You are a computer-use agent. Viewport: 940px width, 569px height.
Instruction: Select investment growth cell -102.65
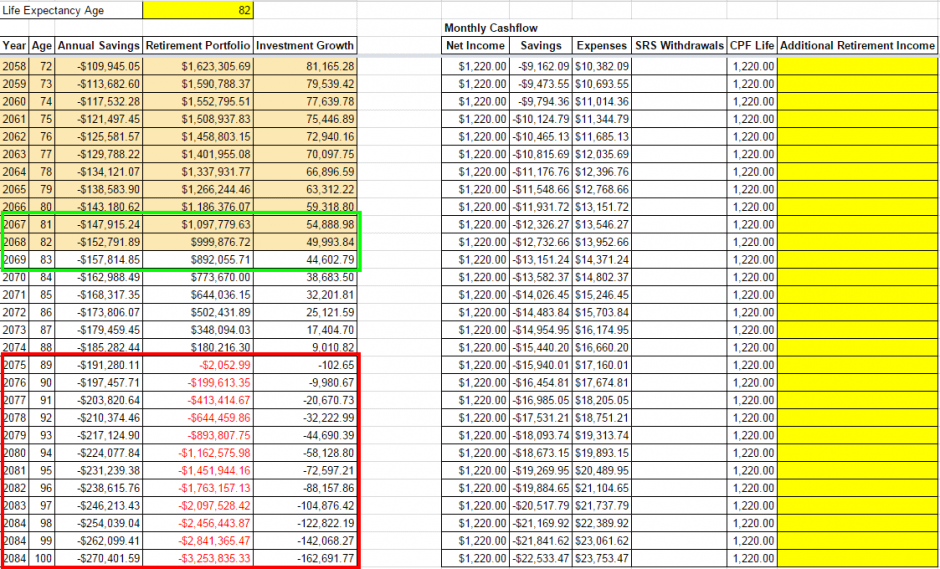click(x=305, y=365)
